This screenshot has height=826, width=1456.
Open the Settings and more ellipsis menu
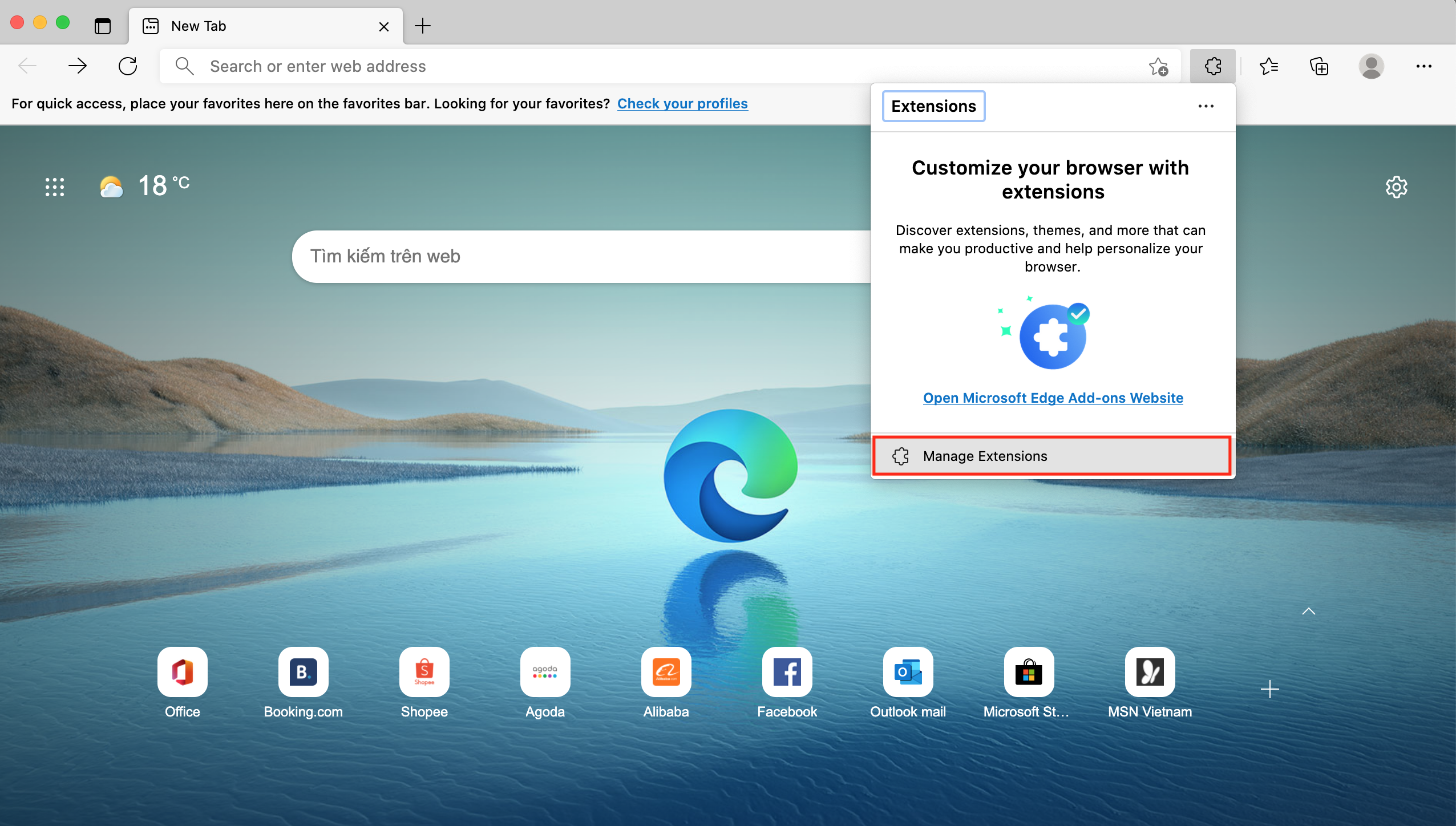pos(1424,66)
